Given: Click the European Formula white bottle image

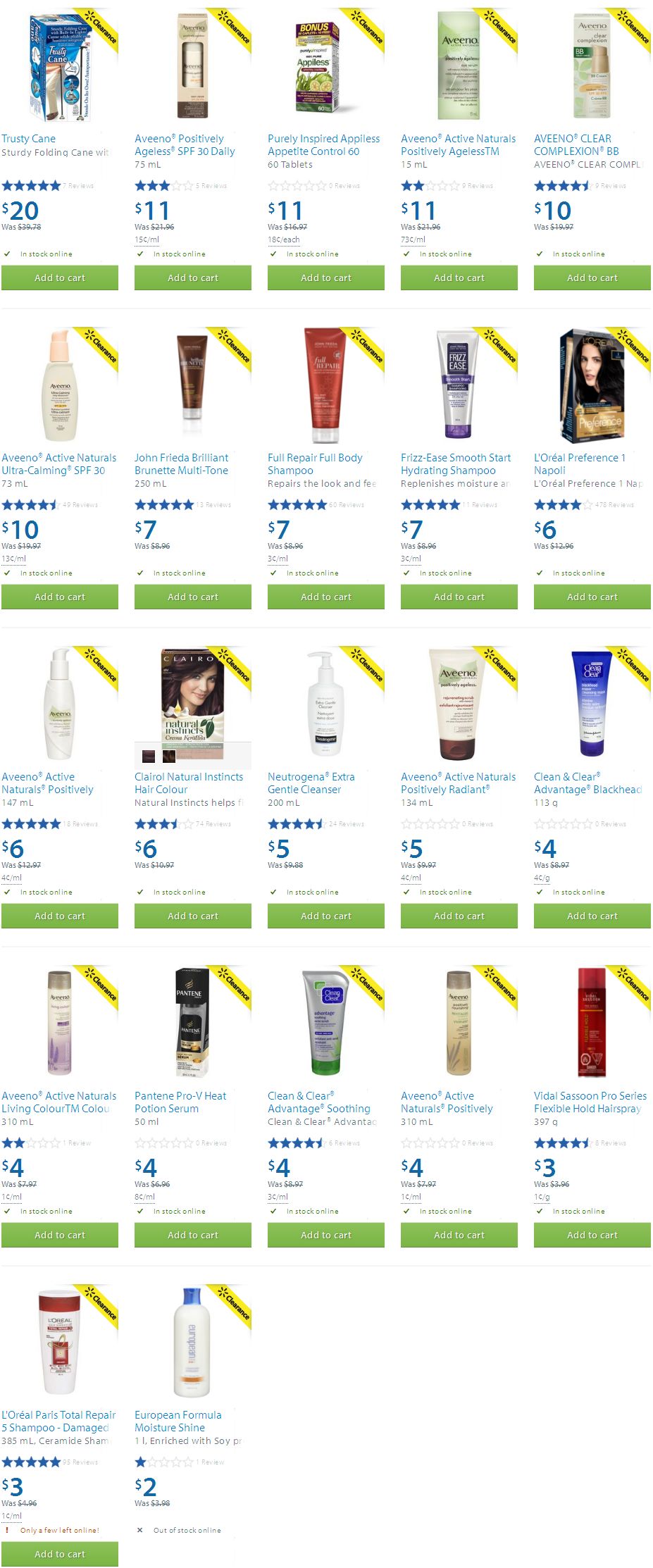Looking at the screenshot, I should pyautogui.click(x=192, y=1342).
